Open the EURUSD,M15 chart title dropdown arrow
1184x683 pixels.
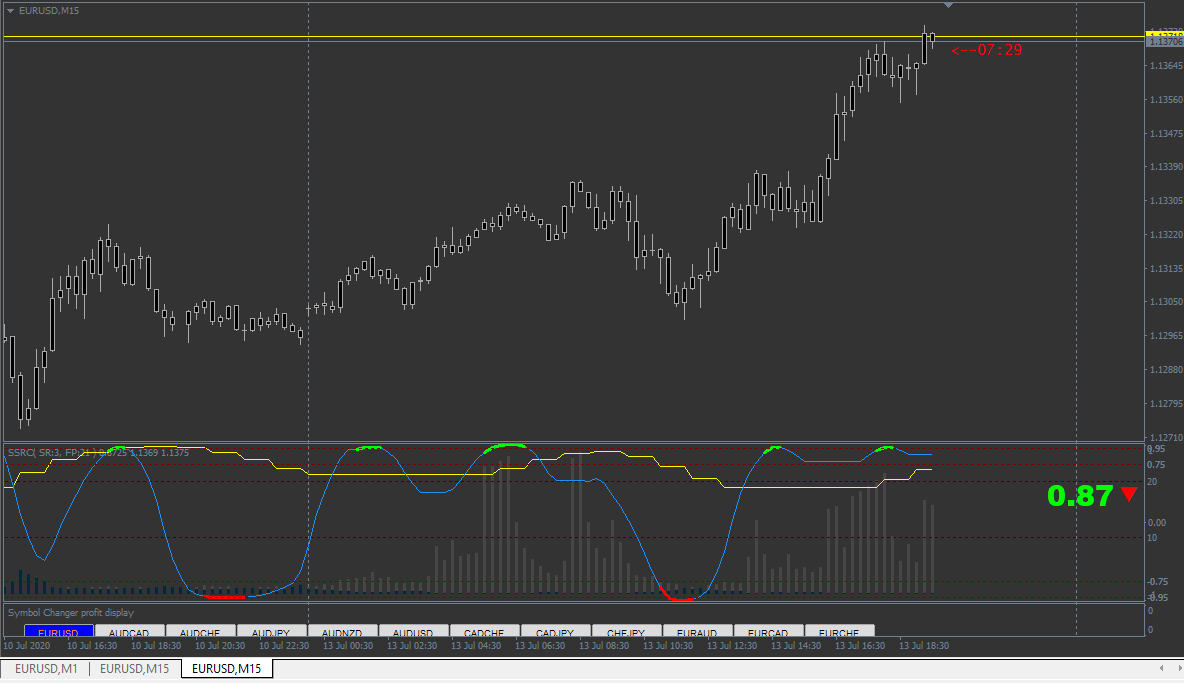11,11
